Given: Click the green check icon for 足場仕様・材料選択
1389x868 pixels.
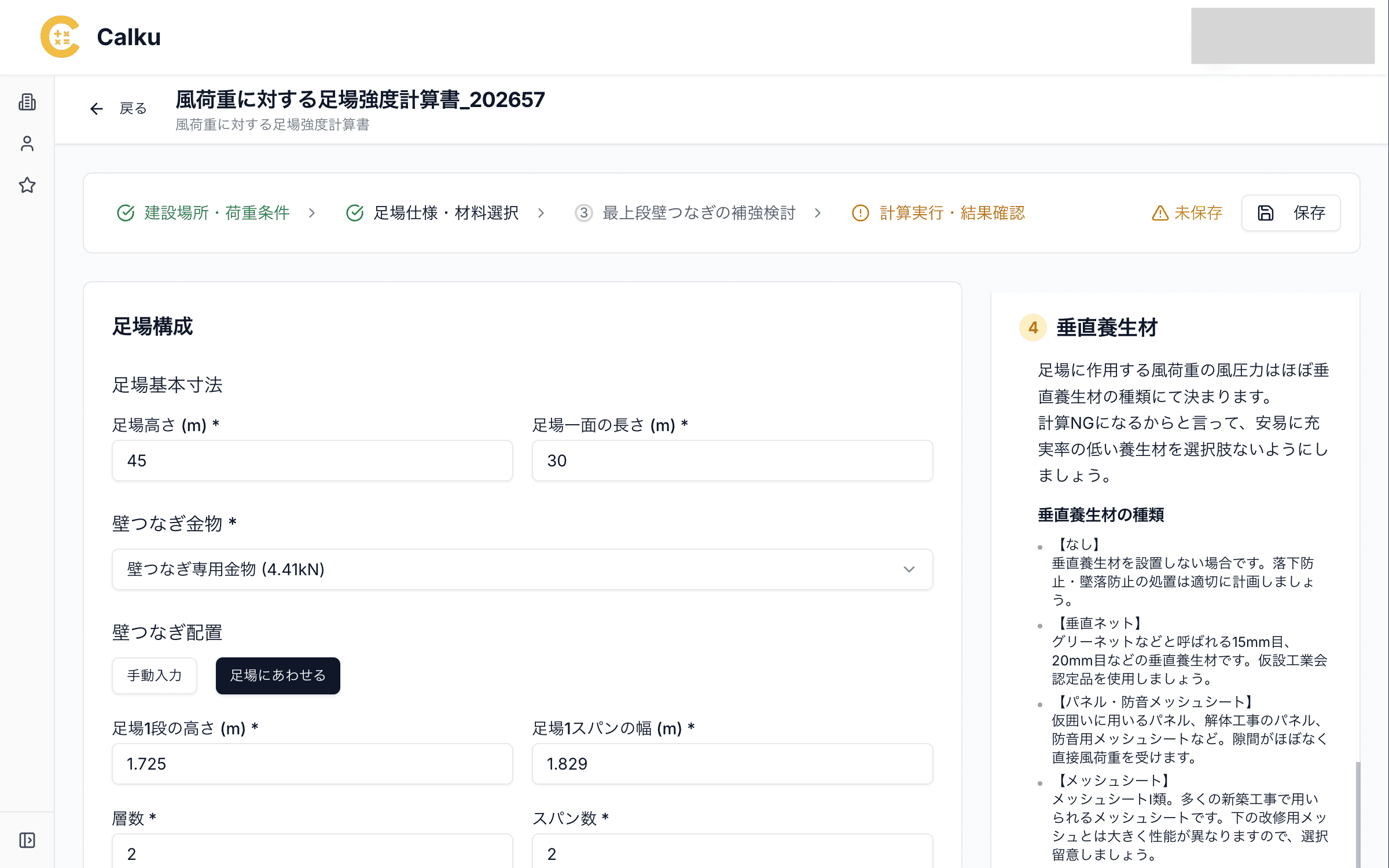Looking at the screenshot, I should pos(355,213).
